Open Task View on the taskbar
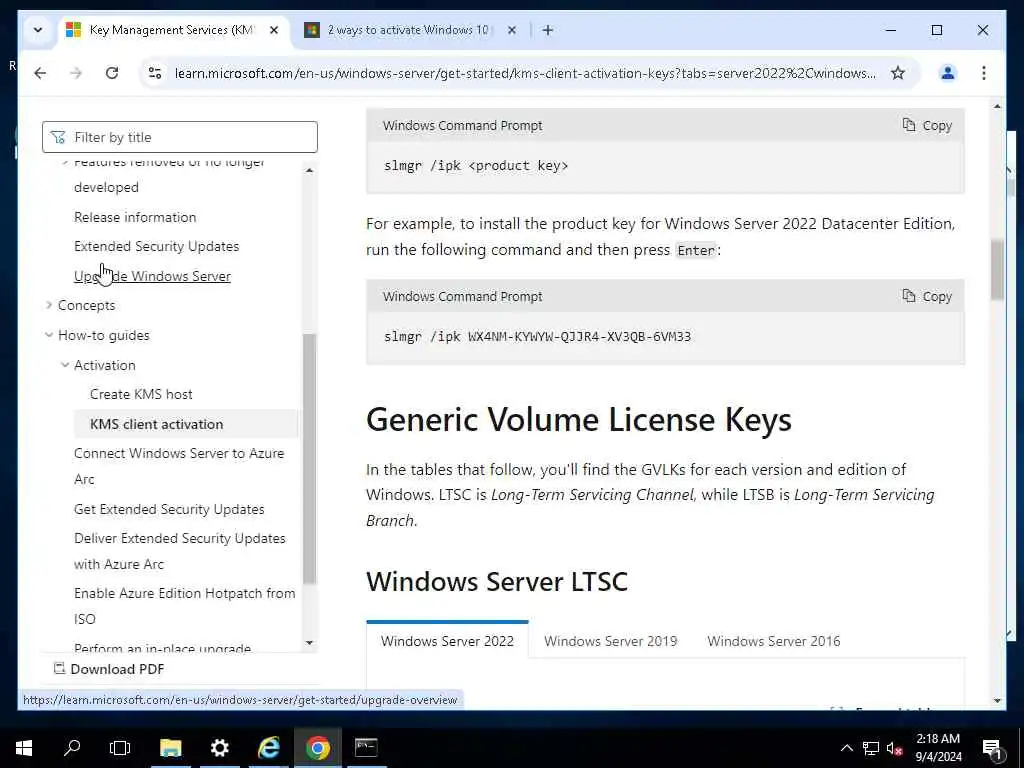 [x=120, y=748]
